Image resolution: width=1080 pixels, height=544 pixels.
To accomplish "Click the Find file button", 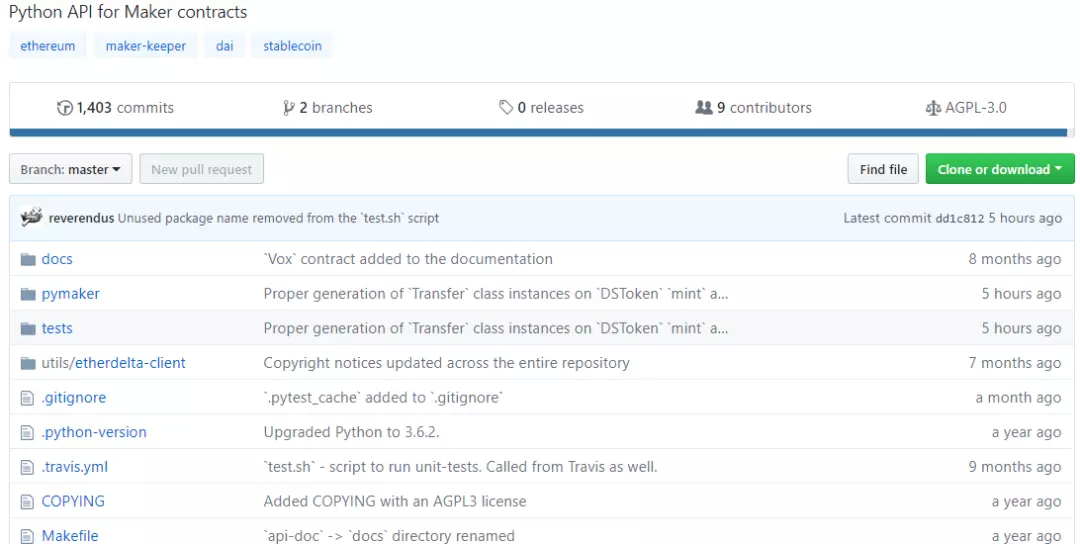I will [883, 169].
